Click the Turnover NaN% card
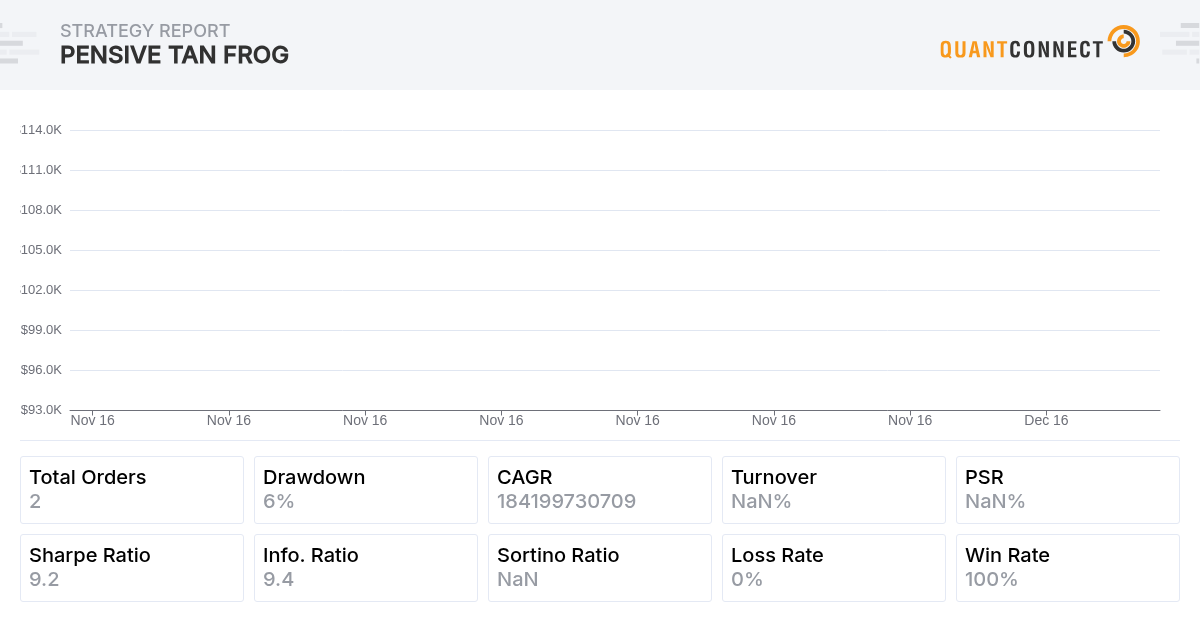The width and height of the screenshot is (1200, 632). (x=834, y=490)
